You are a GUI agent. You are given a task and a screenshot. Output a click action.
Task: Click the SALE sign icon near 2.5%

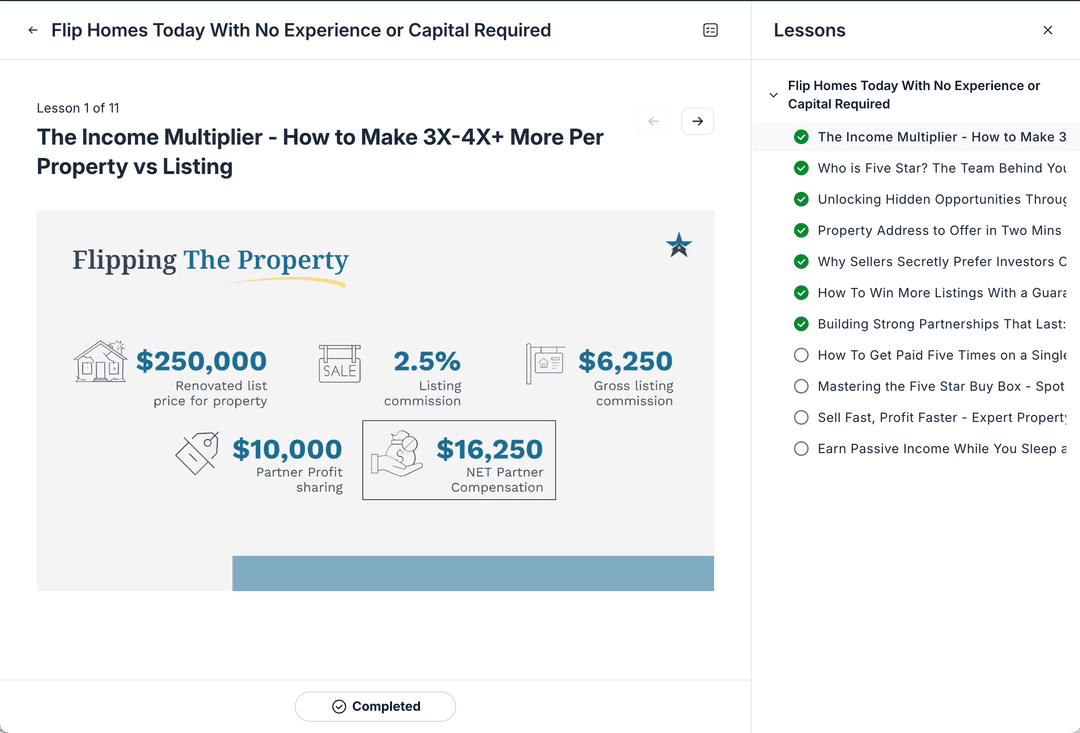pyautogui.click(x=340, y=367)
